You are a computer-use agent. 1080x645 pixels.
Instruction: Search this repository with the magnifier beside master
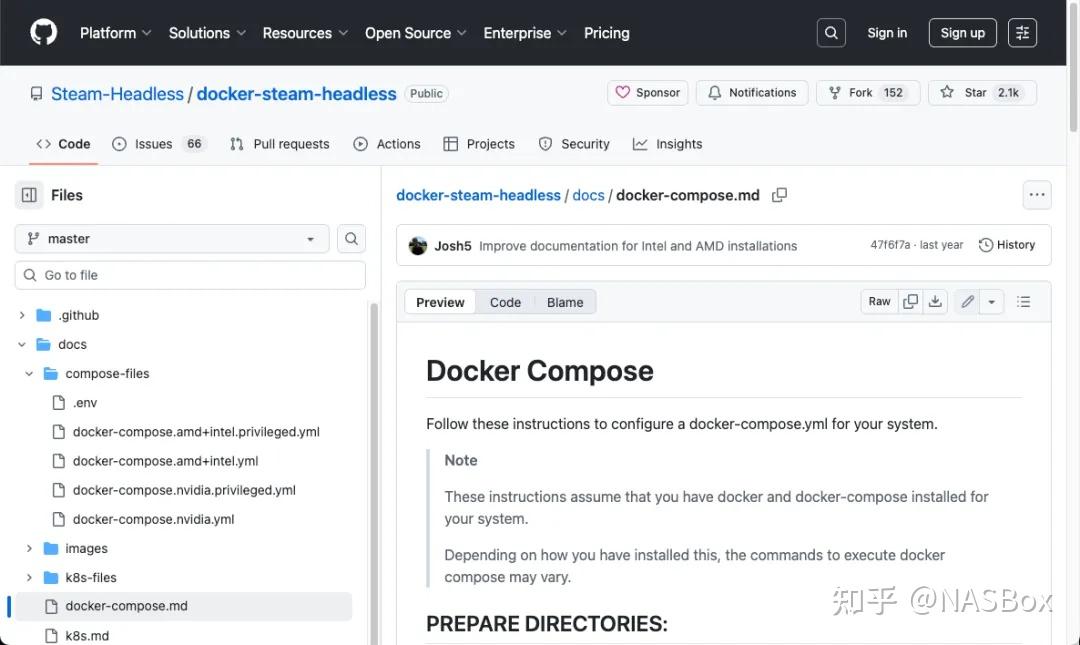tap(351, 238)
